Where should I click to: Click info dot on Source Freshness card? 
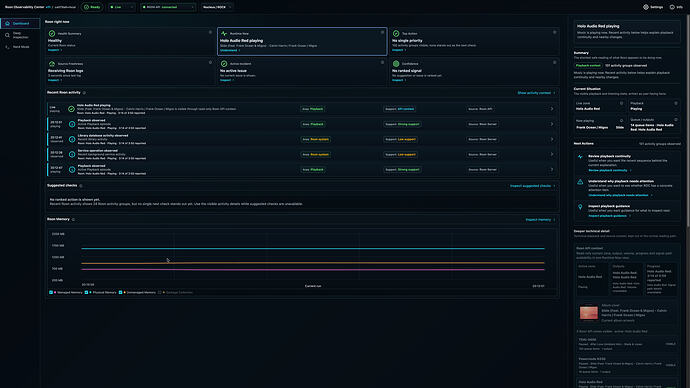click(210, 62)
